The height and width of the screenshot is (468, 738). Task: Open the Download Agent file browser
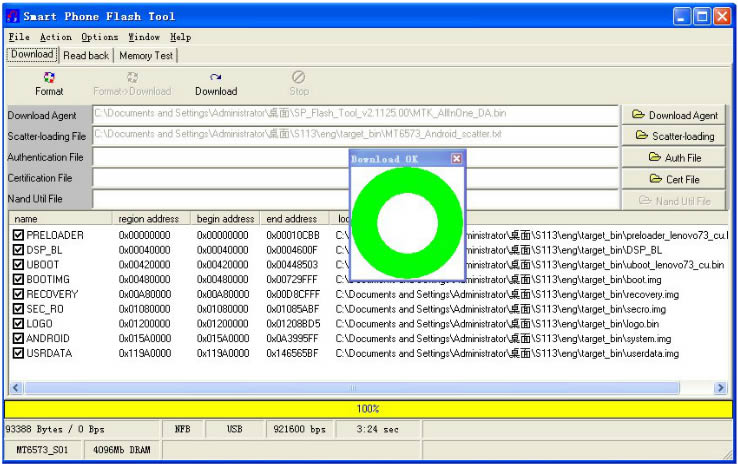pos(674,115)
